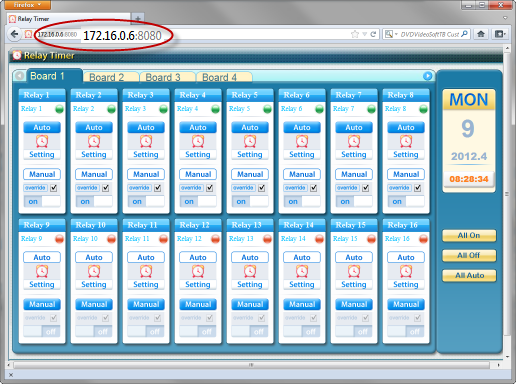The image size is (516, 384).
Task: Toggle the Relay 7 on switch
Action: [354, 201]
